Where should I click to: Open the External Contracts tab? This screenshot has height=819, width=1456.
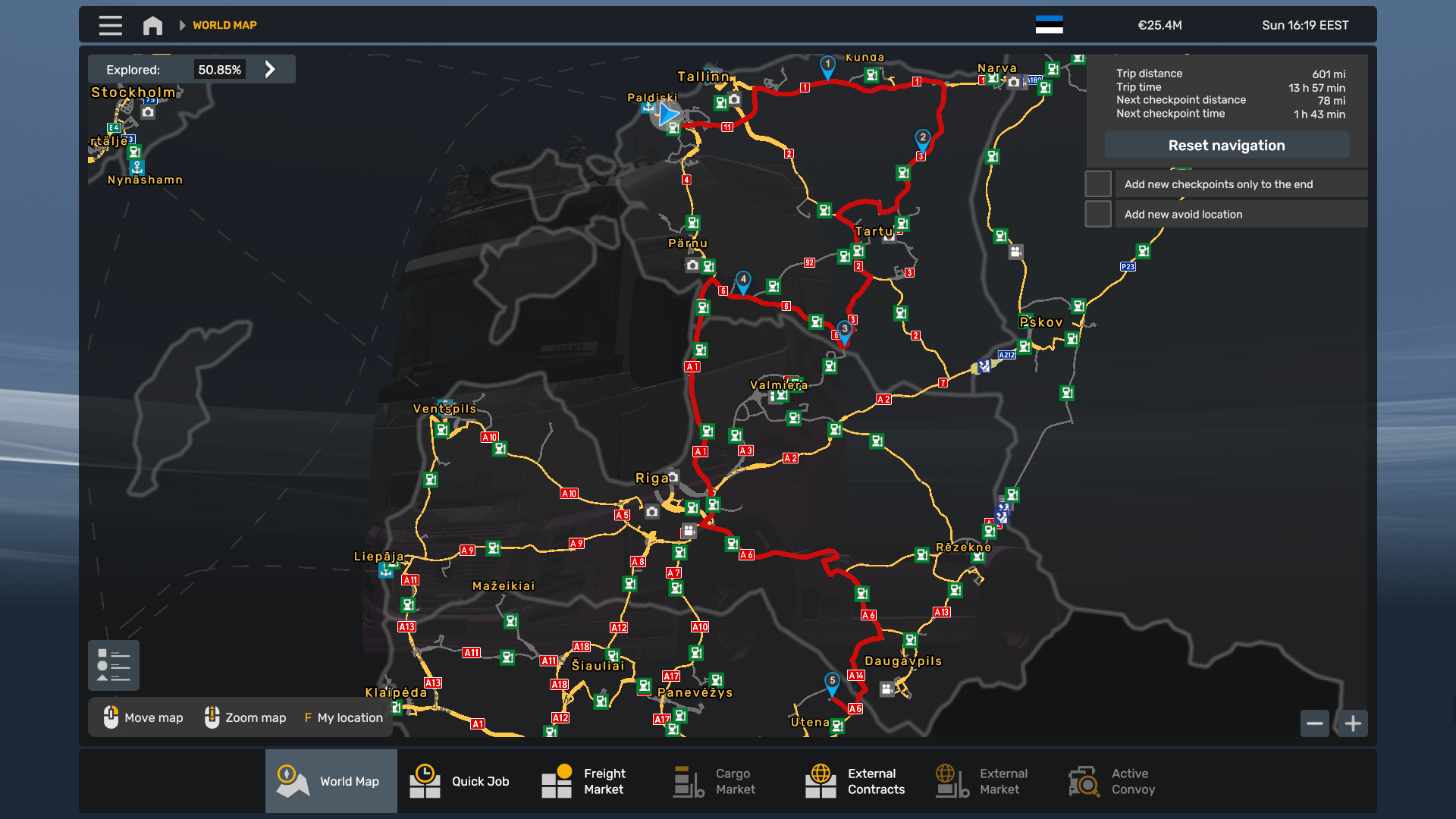coord(859,781)
